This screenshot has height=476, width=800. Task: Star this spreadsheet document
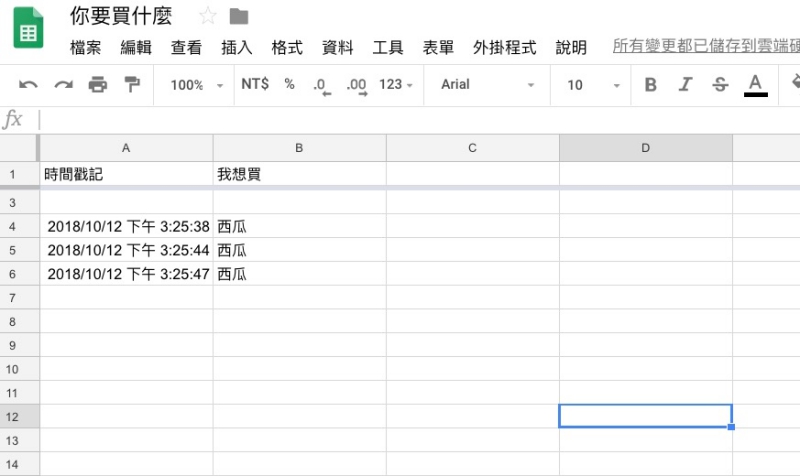pyautogui.click(x=207, y=16)
